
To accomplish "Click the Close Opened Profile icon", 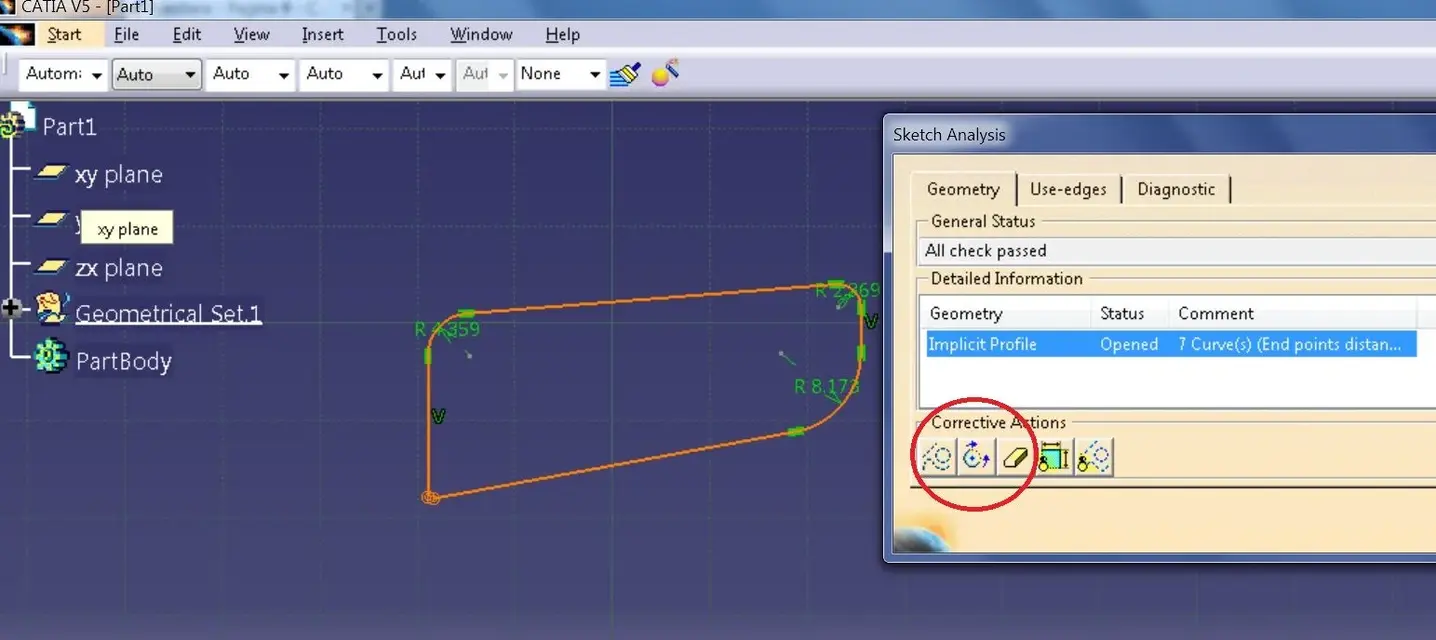I will click(976, 458).
